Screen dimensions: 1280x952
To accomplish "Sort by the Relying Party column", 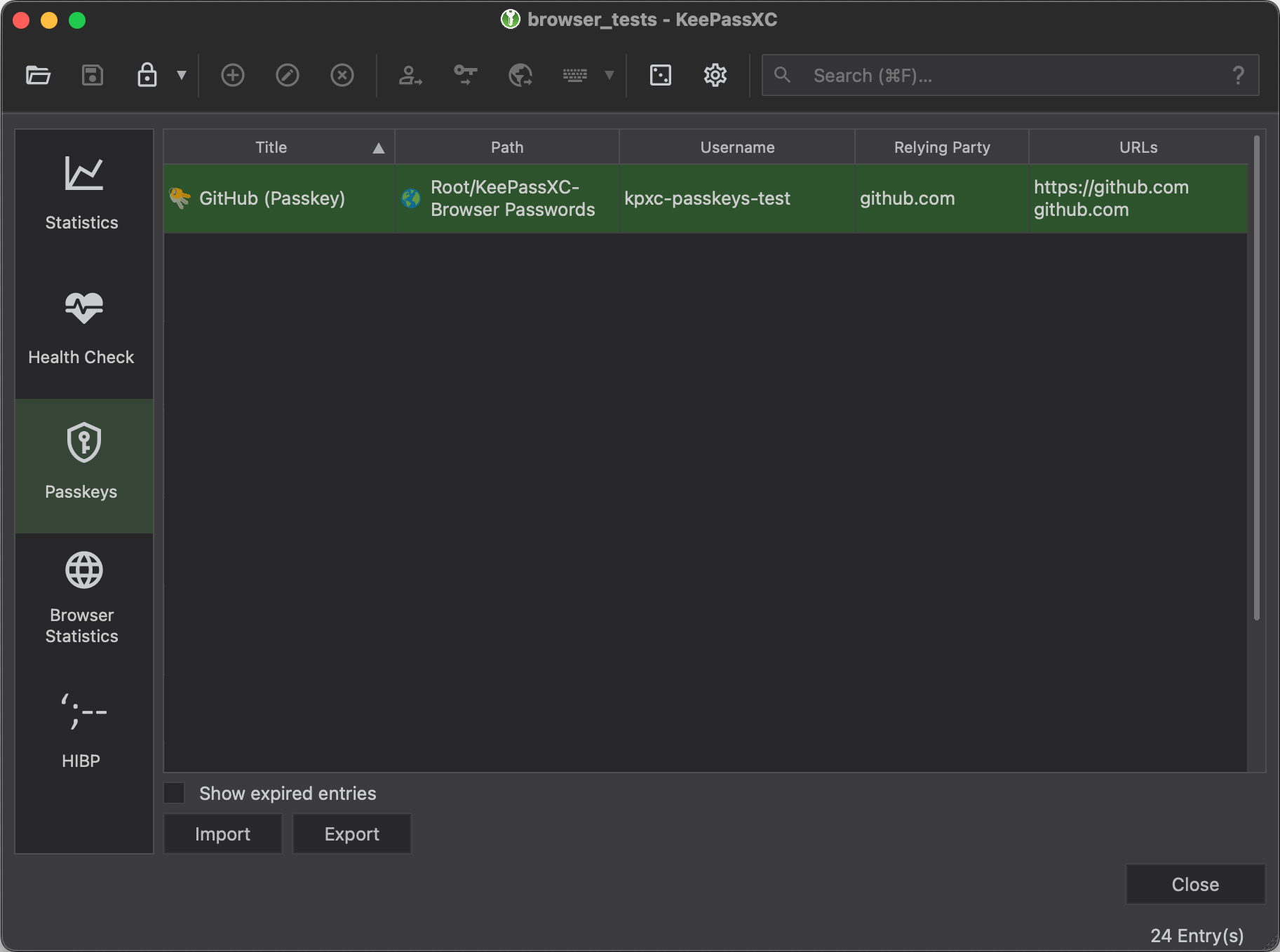I will 942,147.
